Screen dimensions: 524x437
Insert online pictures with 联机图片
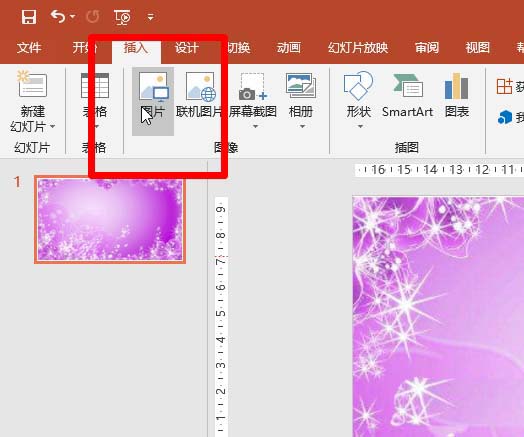point(200,96)
